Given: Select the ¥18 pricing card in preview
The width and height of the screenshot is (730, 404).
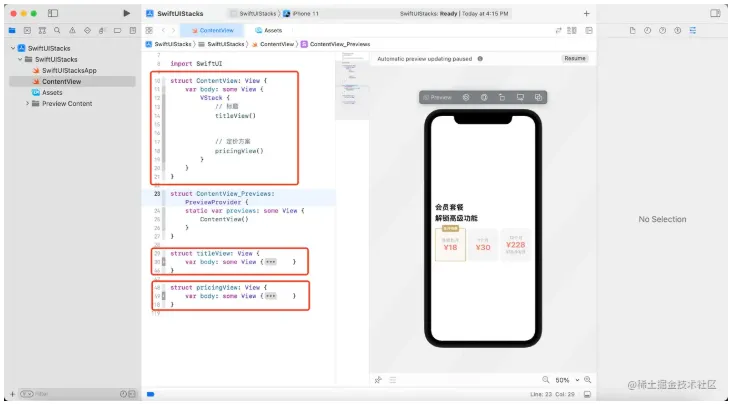Looking at the screenshot, I should coord(450,244).
